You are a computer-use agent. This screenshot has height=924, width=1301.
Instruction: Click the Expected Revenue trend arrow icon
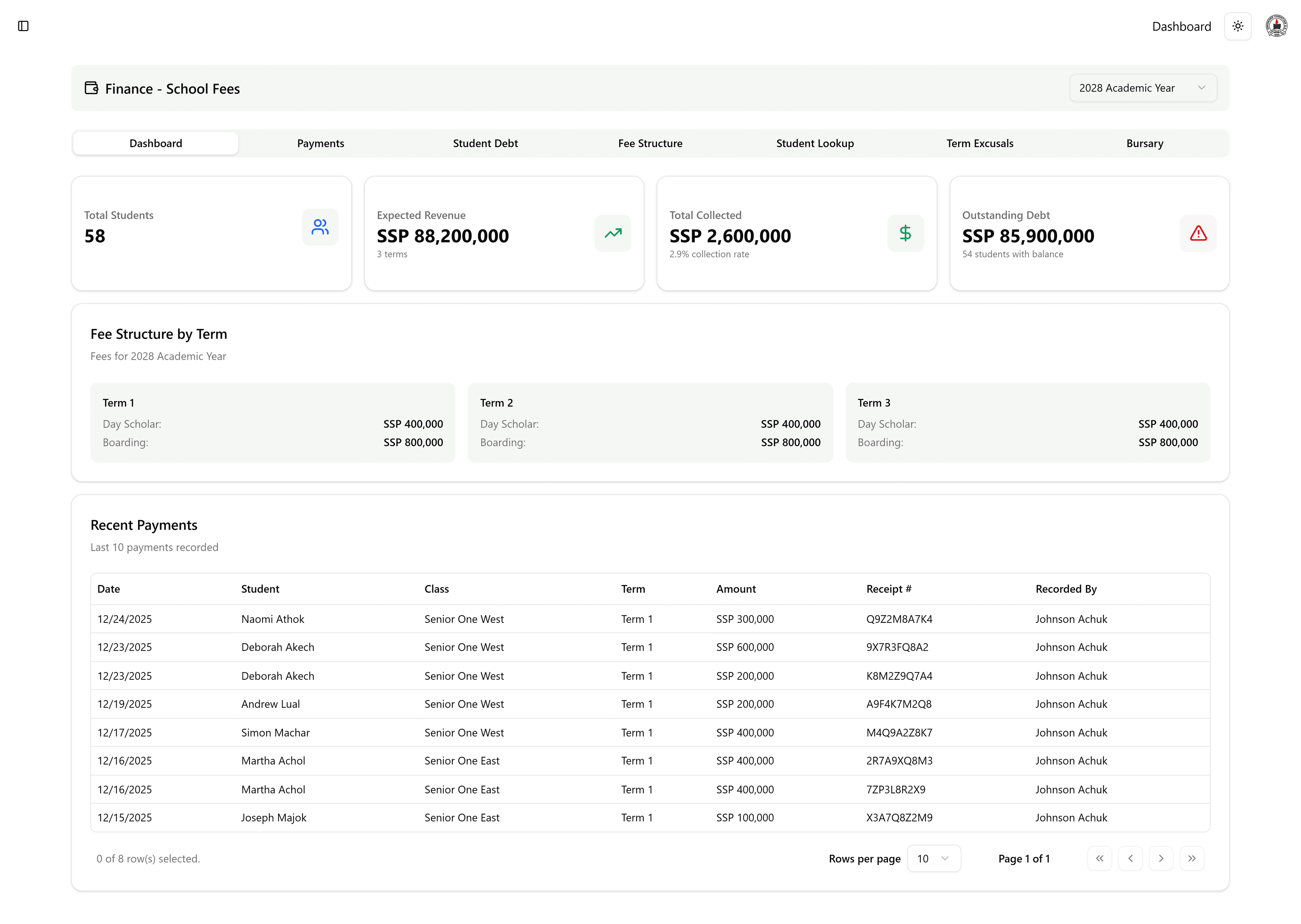pyautogui.click(x=612, y=233)
